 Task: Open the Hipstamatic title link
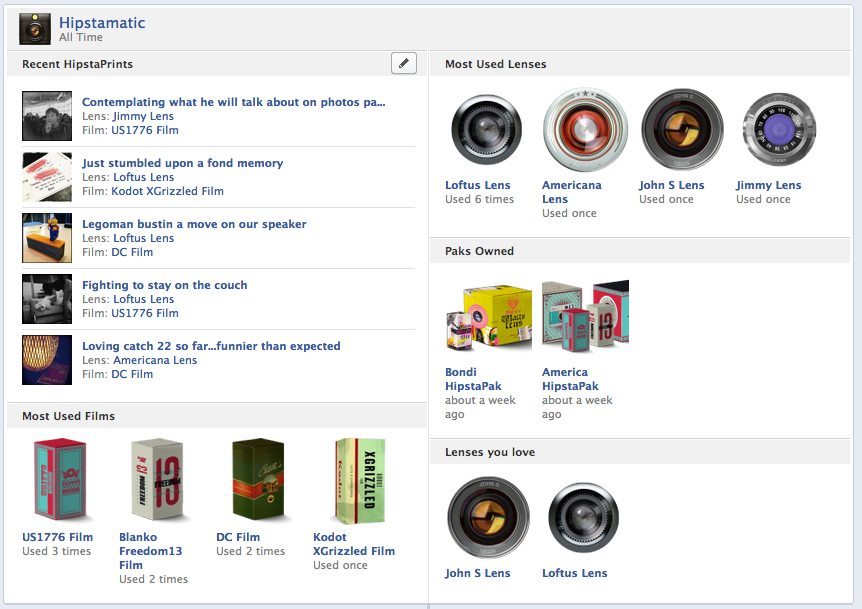point(102,23)
